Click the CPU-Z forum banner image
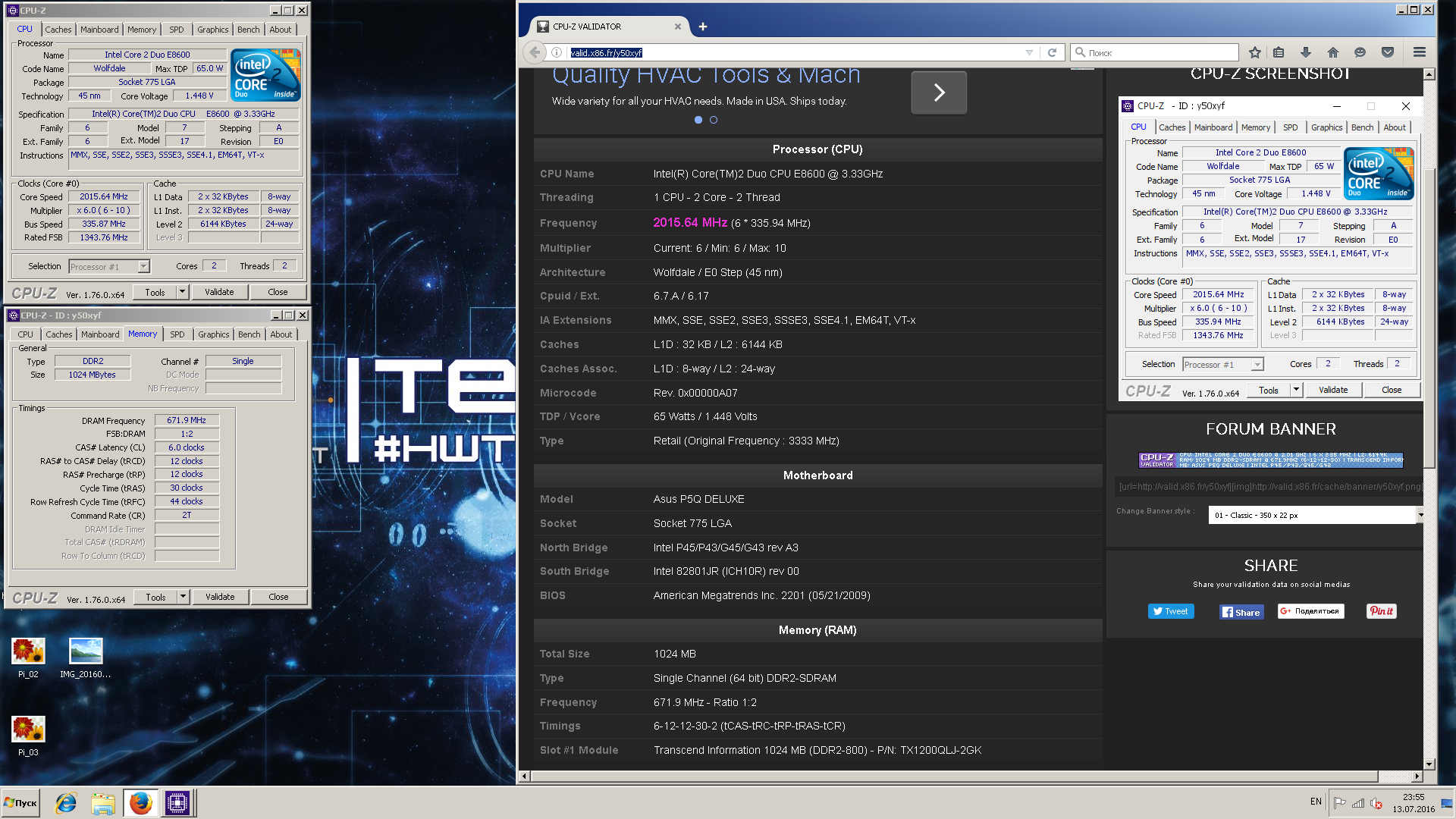 pyautogui.click(x=1271, y=460)
